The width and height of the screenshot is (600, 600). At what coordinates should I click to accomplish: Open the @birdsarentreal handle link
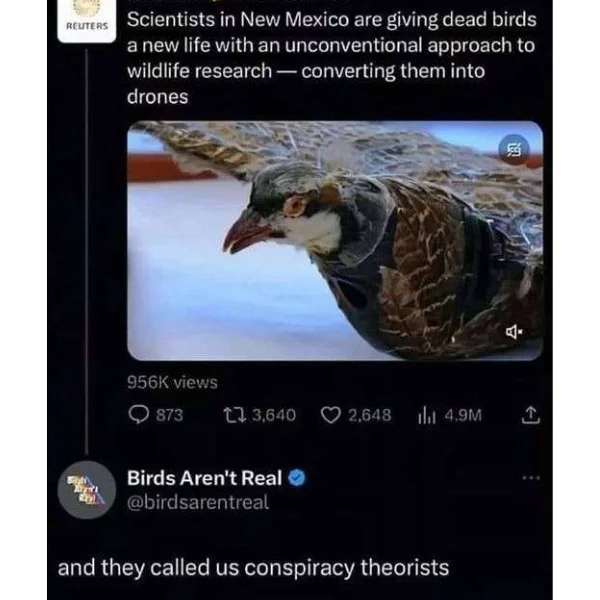[198, 502]
